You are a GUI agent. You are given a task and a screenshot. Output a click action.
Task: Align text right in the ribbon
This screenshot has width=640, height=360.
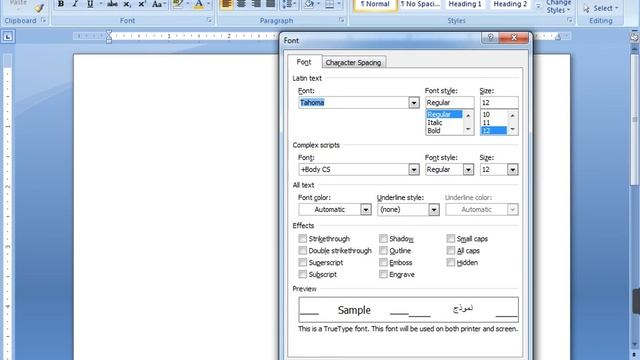point(256,4)
